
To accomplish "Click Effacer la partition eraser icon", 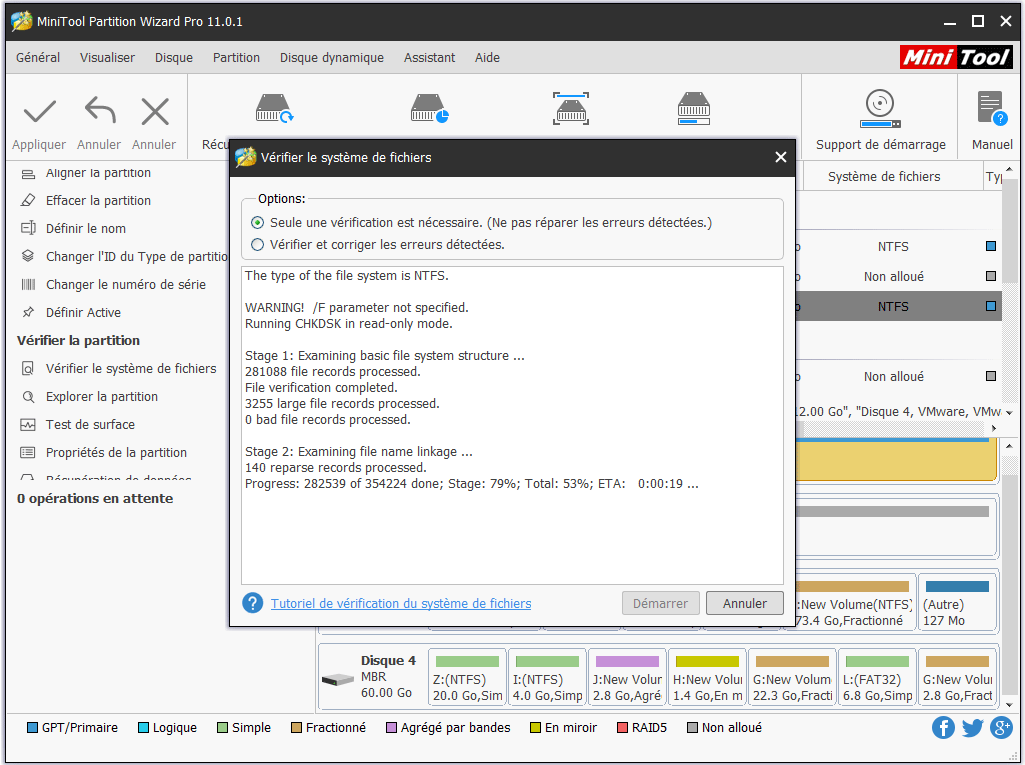I will tap(28, 200).
